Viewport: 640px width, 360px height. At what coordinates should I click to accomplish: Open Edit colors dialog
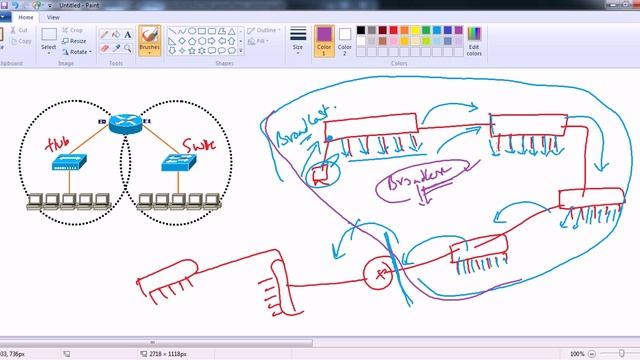474,41
